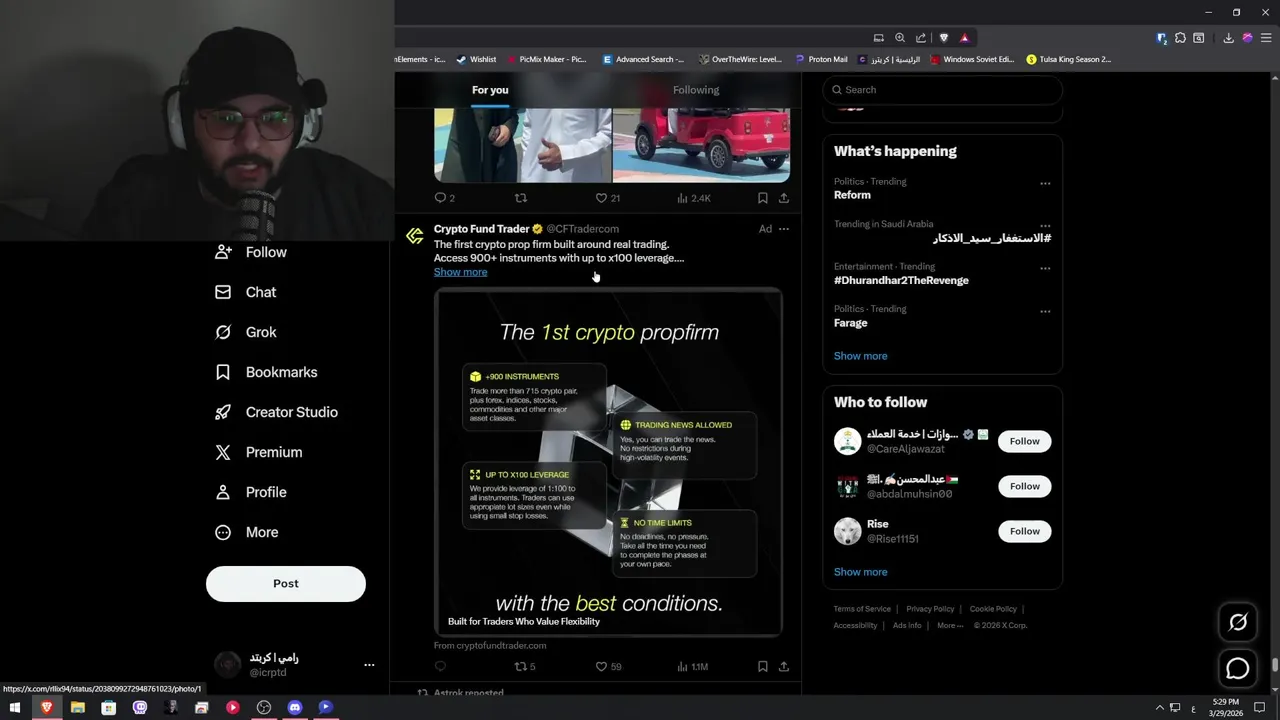
Task: Bookmark the post with 2.4K views
Action: click(x=762, y=198)
